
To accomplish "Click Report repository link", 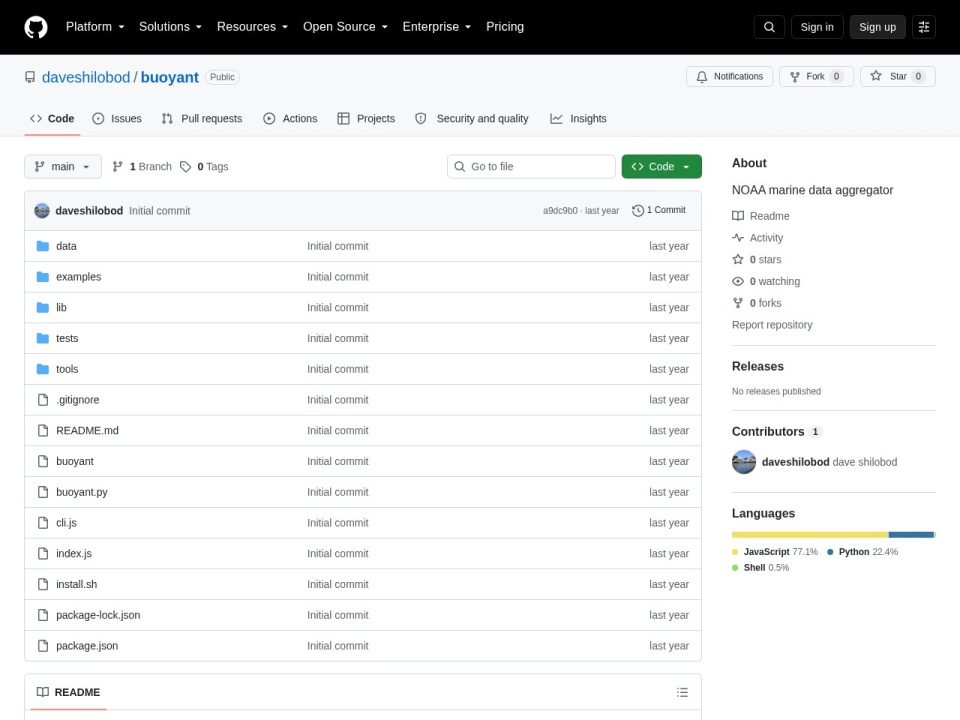I will pos(772,325).
